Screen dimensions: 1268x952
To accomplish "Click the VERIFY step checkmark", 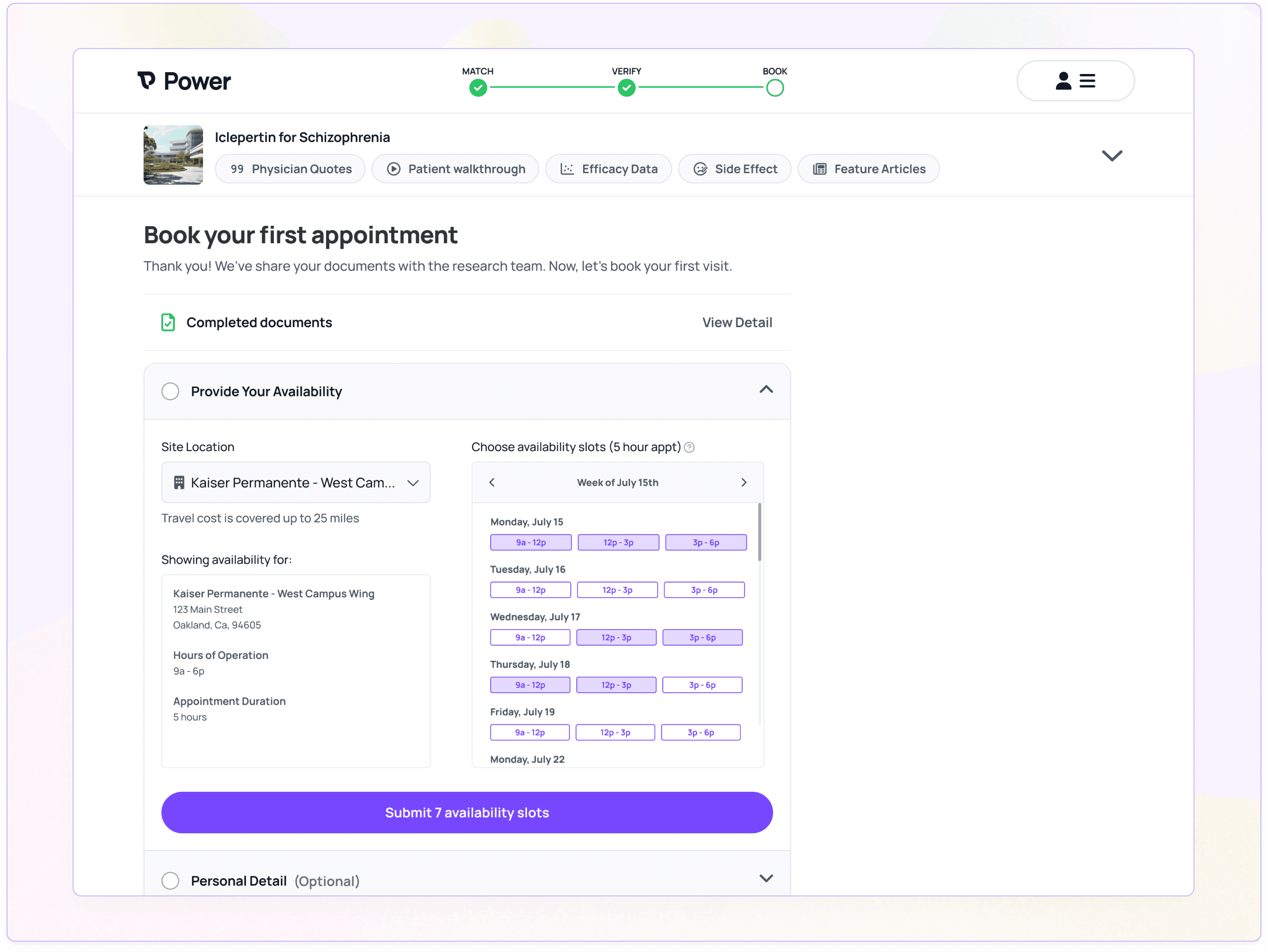I will pyautogui.click(x=626, y=88).
